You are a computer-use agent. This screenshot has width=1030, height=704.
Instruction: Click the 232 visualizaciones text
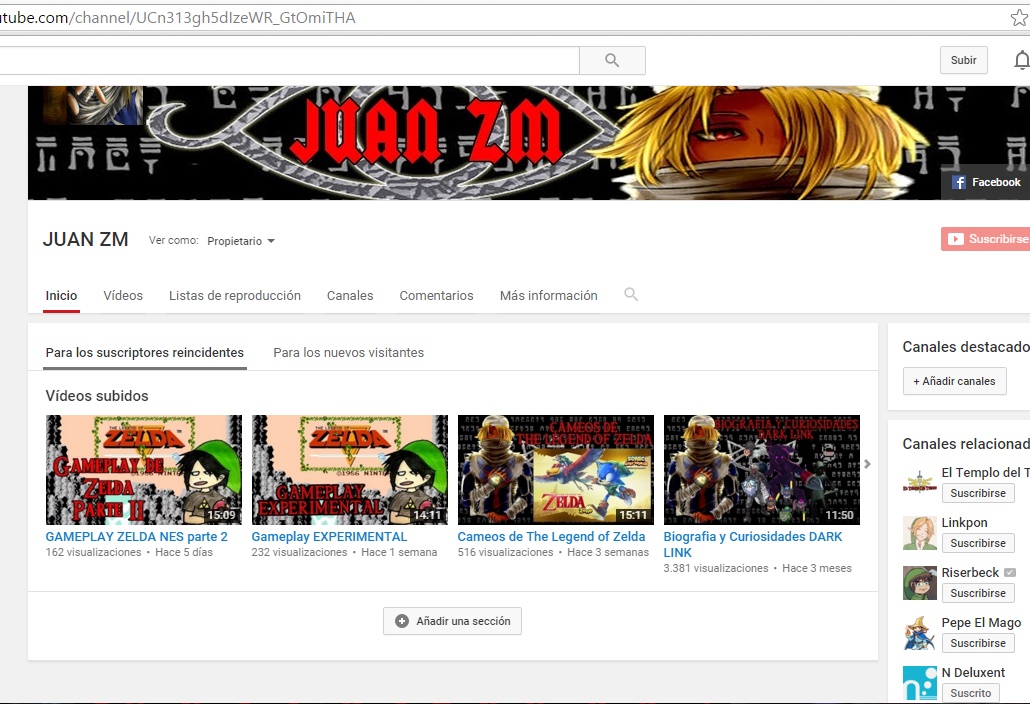pos(299,552)
